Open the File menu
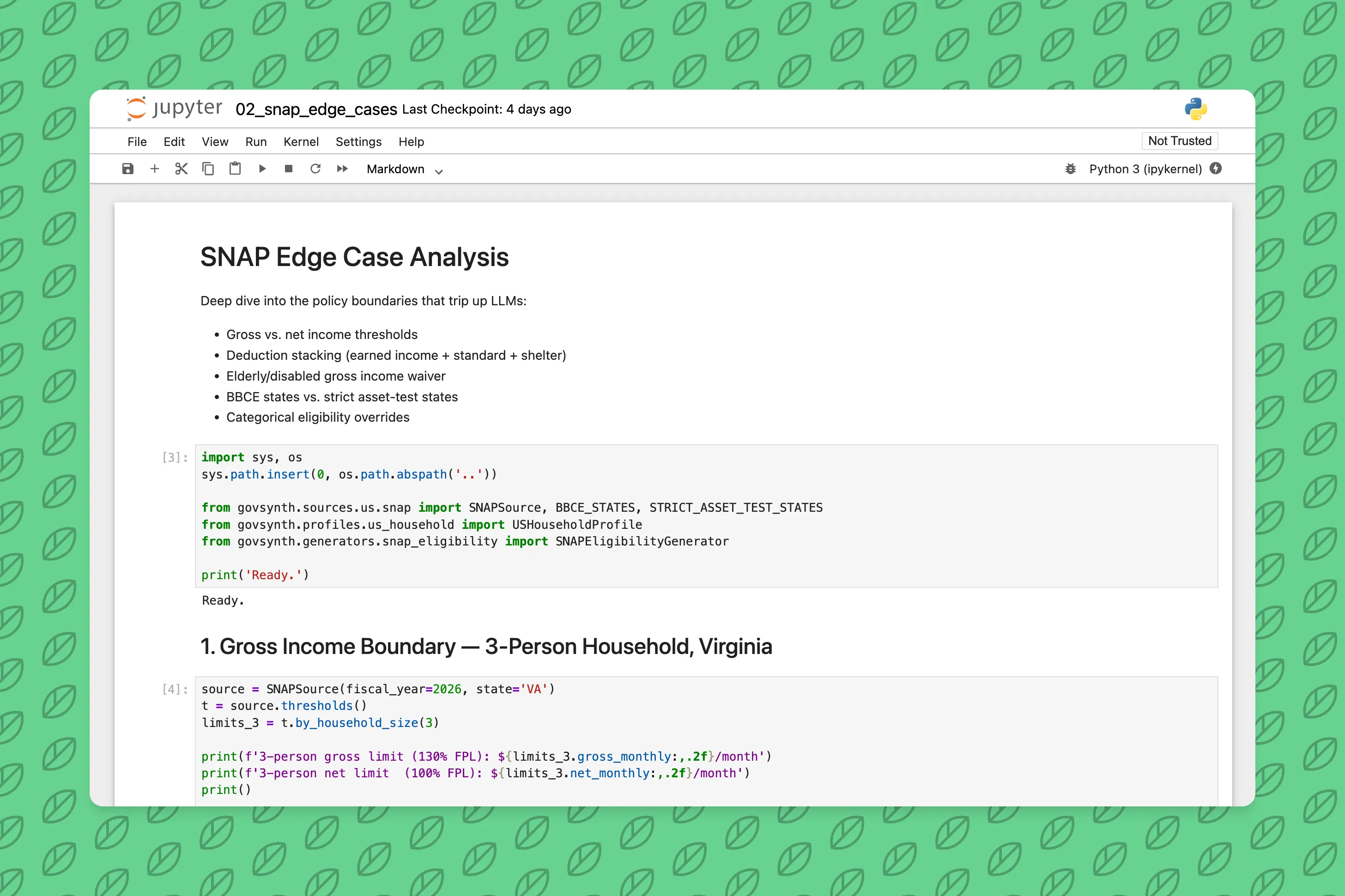This screenshot has width=1345, height=896. [x=137, y=142]
